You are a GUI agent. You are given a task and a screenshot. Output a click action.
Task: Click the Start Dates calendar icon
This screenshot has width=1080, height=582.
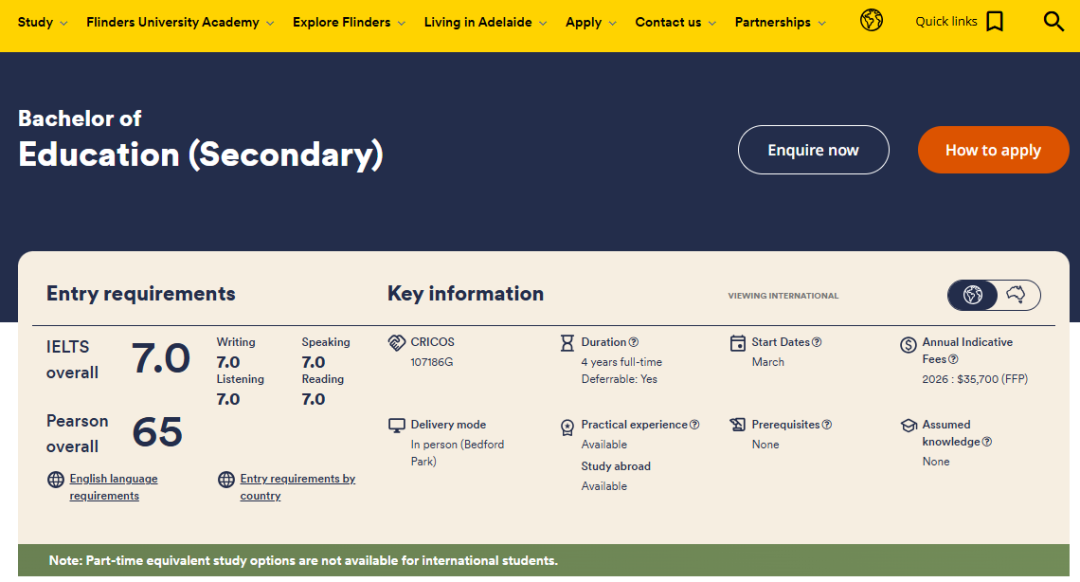(x=737, y=343)
